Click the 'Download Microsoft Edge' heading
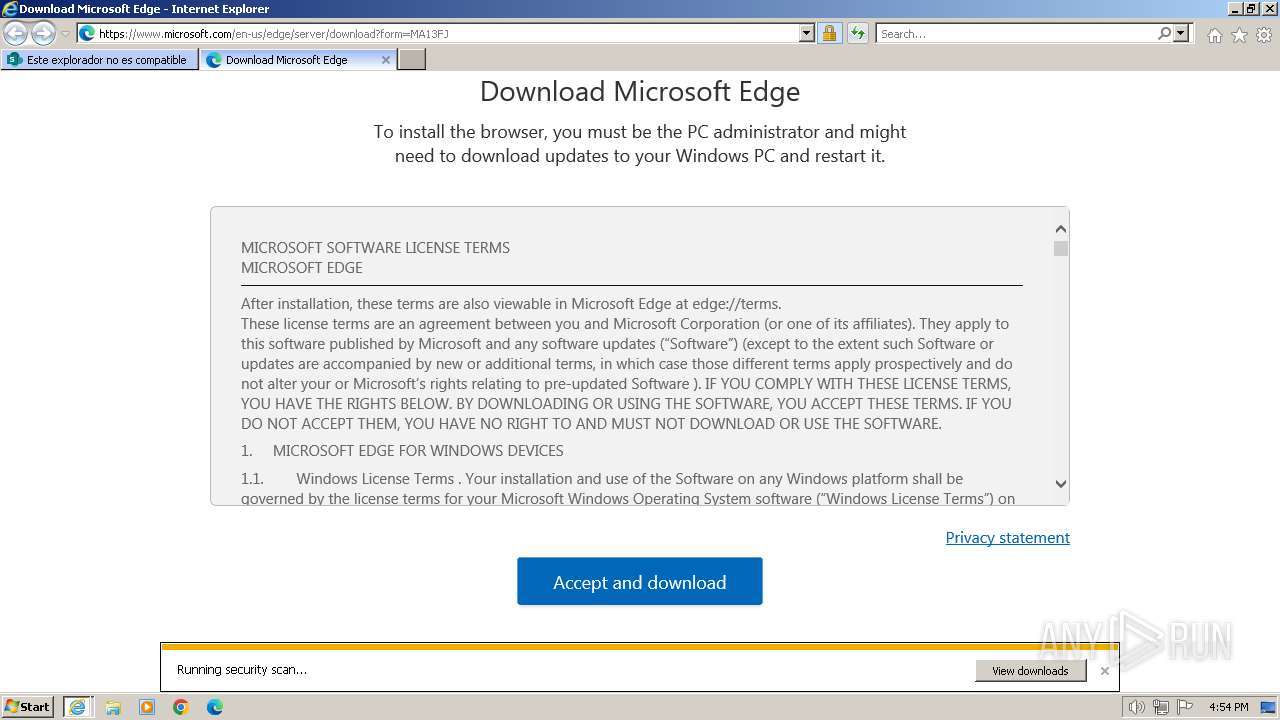This screenshot has width=1280, height=720. tap(640, 91)
